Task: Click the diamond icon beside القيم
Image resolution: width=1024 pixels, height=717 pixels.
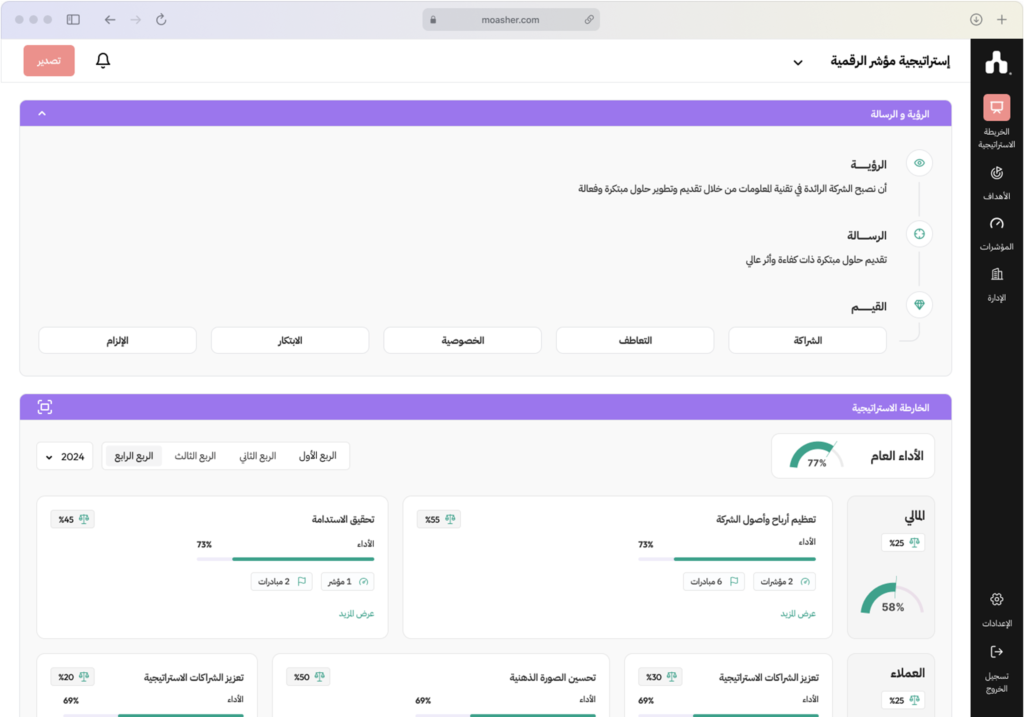Action: click(920, 305)
